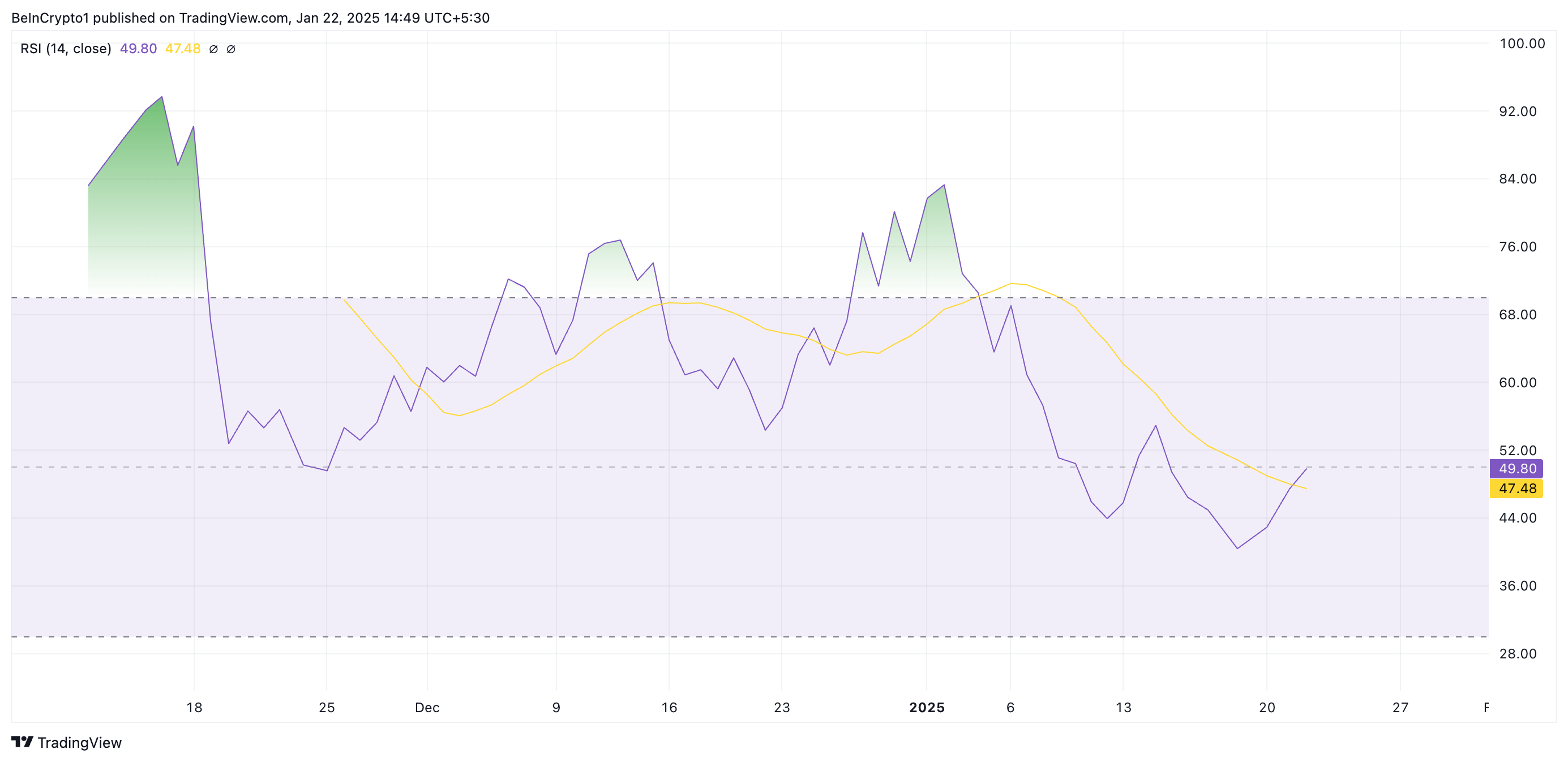Click the TradingView text at bottom-left

tap(79, 743)
